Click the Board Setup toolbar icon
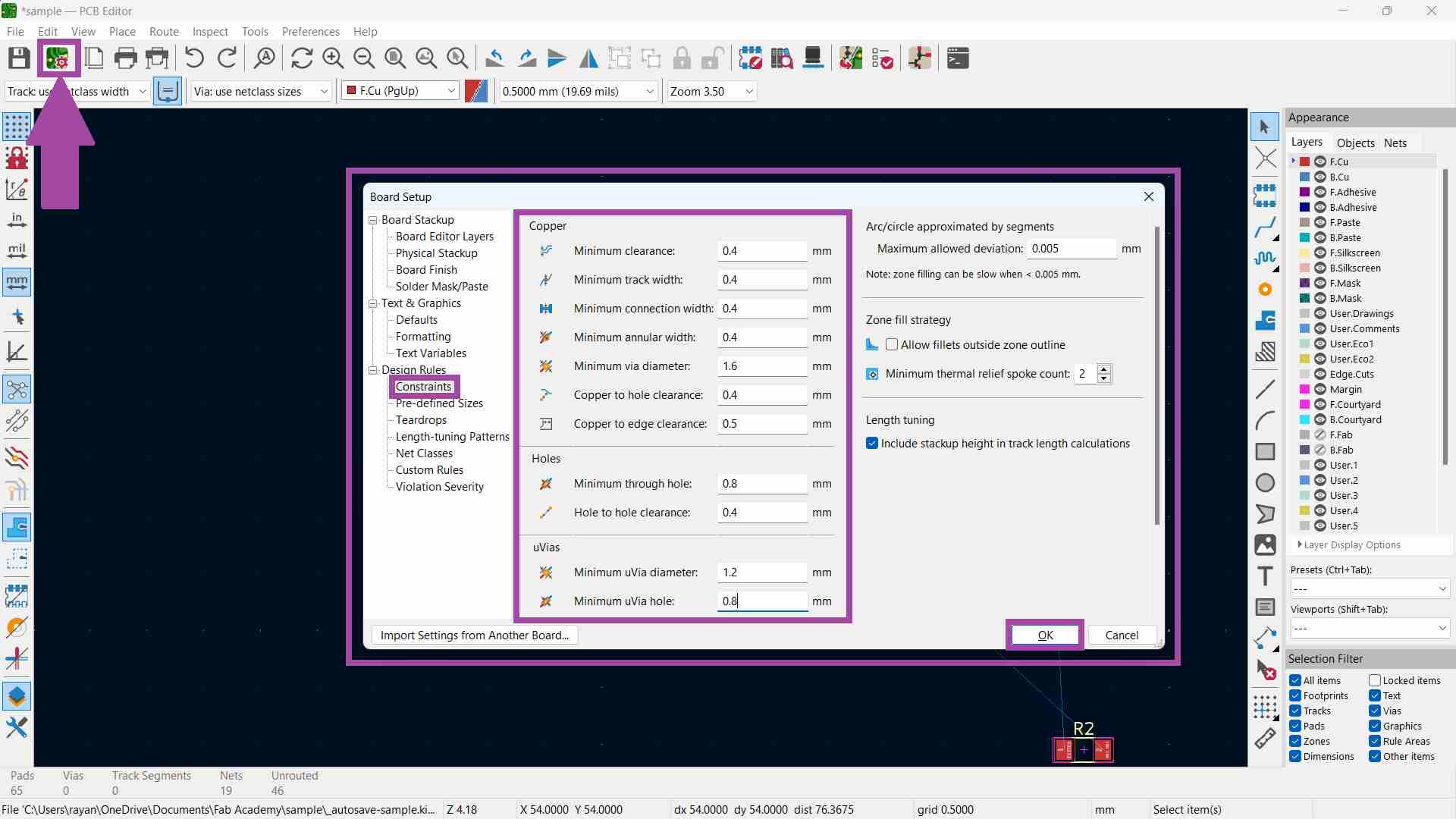This screenshot has width=1456, height=819. tap(58, 58)
